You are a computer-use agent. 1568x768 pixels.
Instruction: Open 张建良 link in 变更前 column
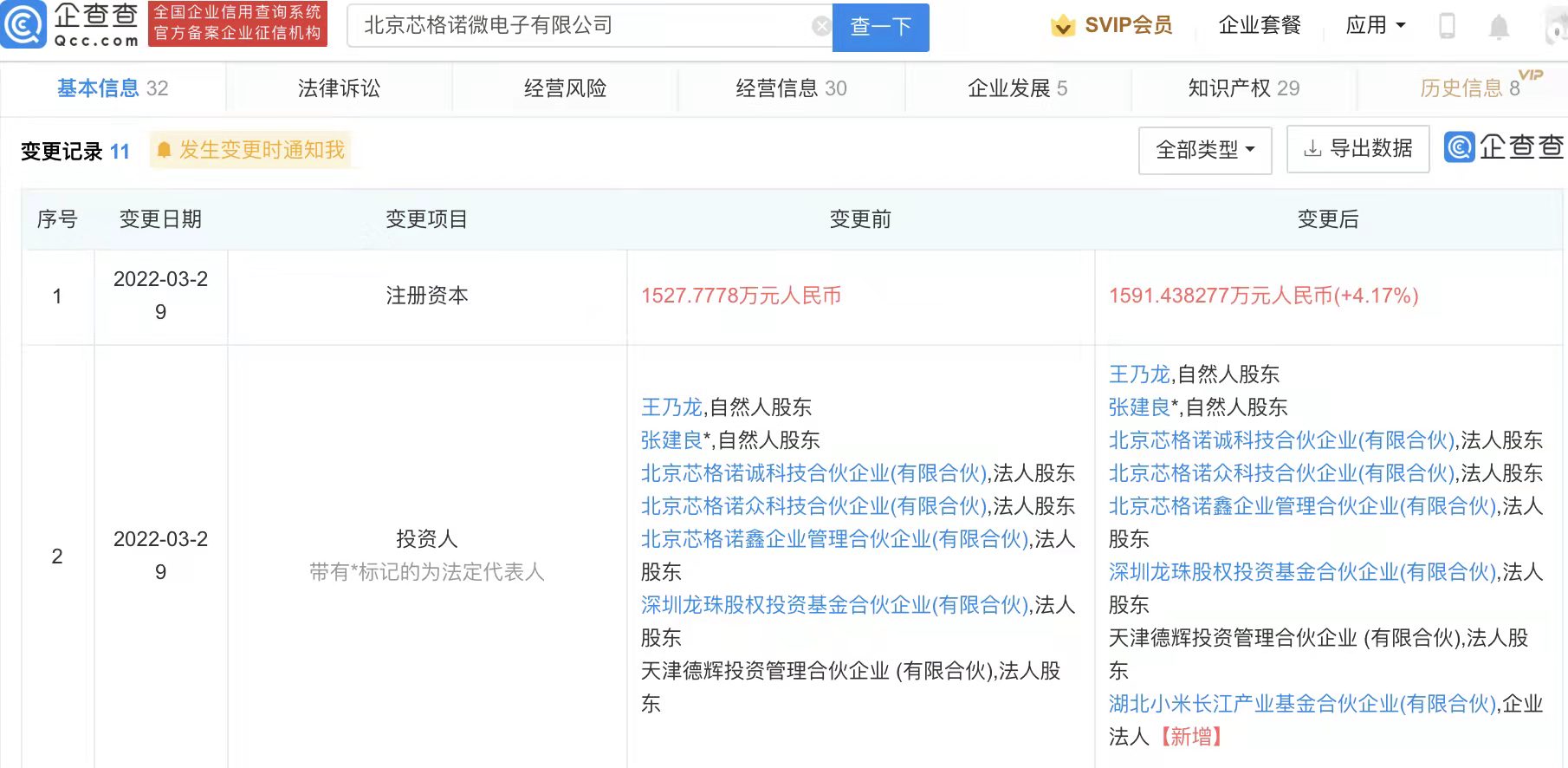click(671, 440)
